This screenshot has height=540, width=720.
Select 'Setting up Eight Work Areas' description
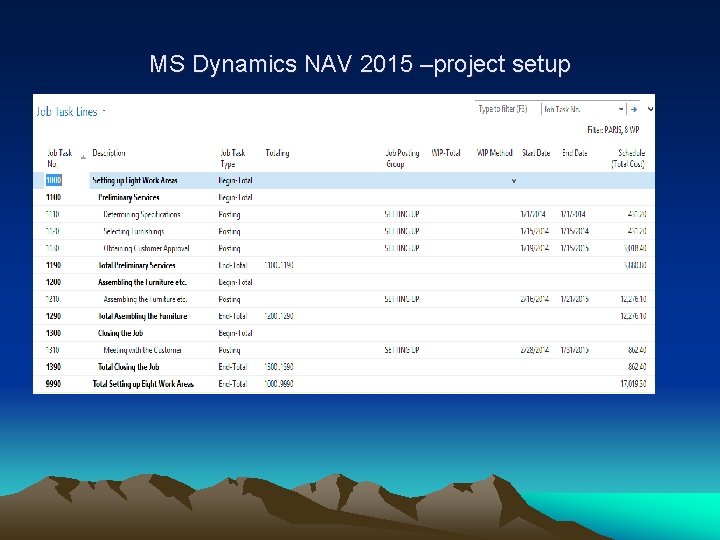point(135,180)
